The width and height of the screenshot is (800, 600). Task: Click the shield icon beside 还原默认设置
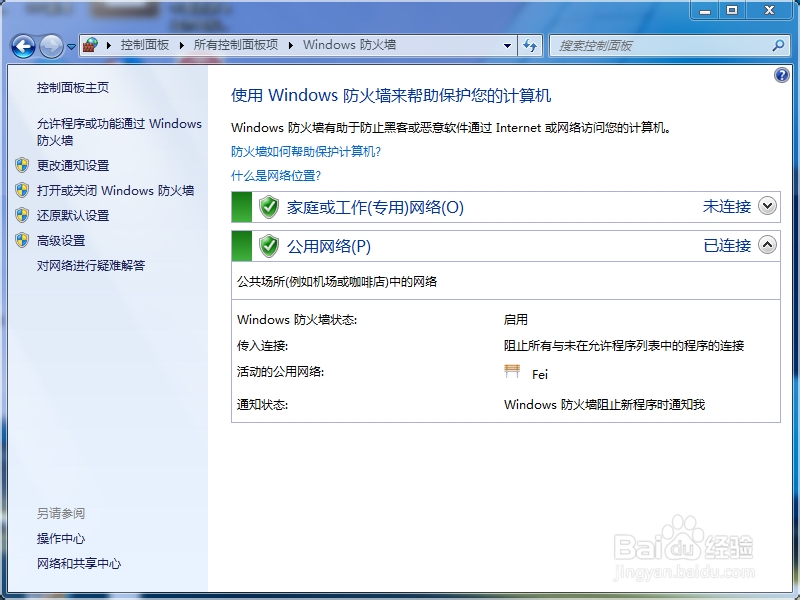[x=22, y=215]
